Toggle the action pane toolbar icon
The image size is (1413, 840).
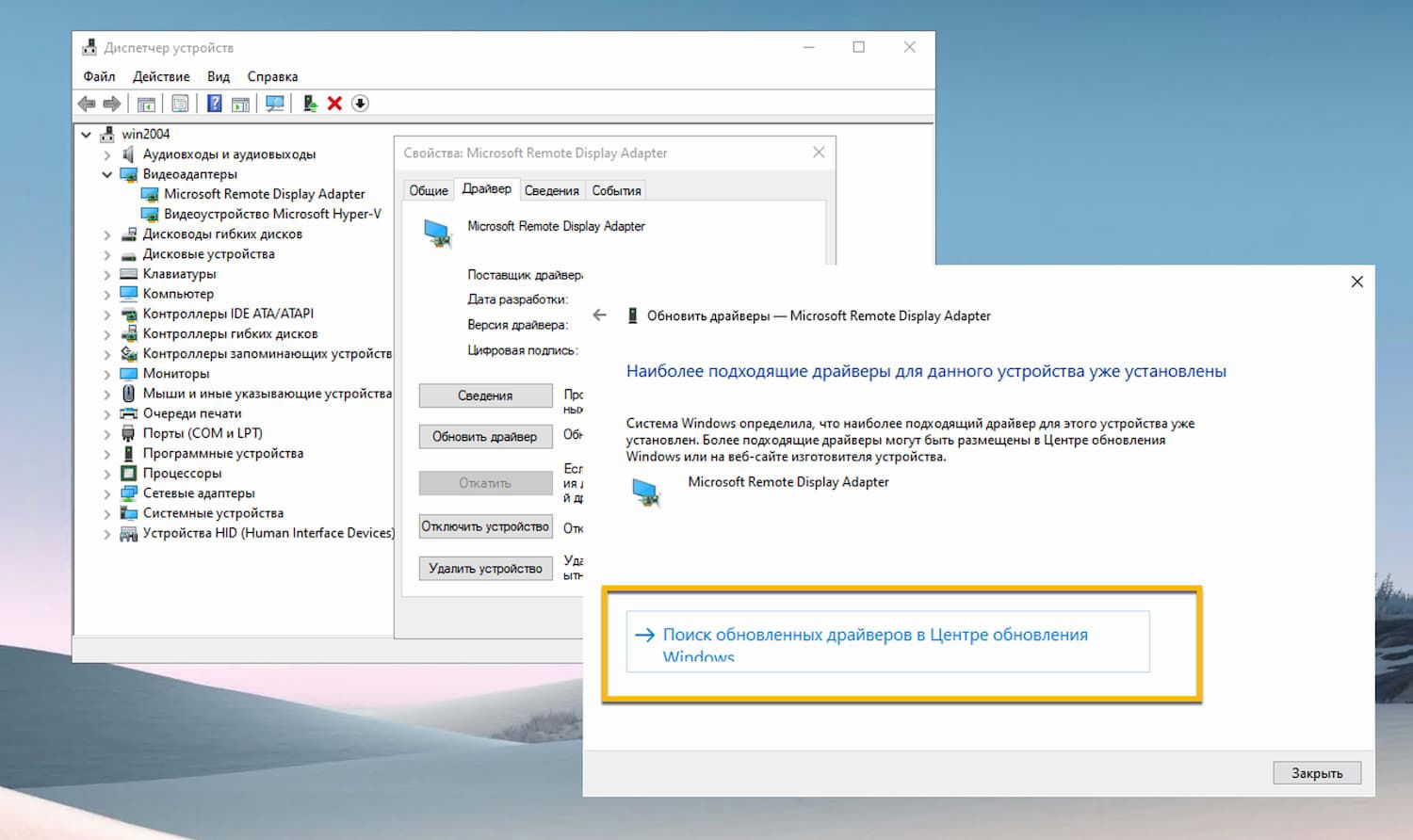[240, 104]
